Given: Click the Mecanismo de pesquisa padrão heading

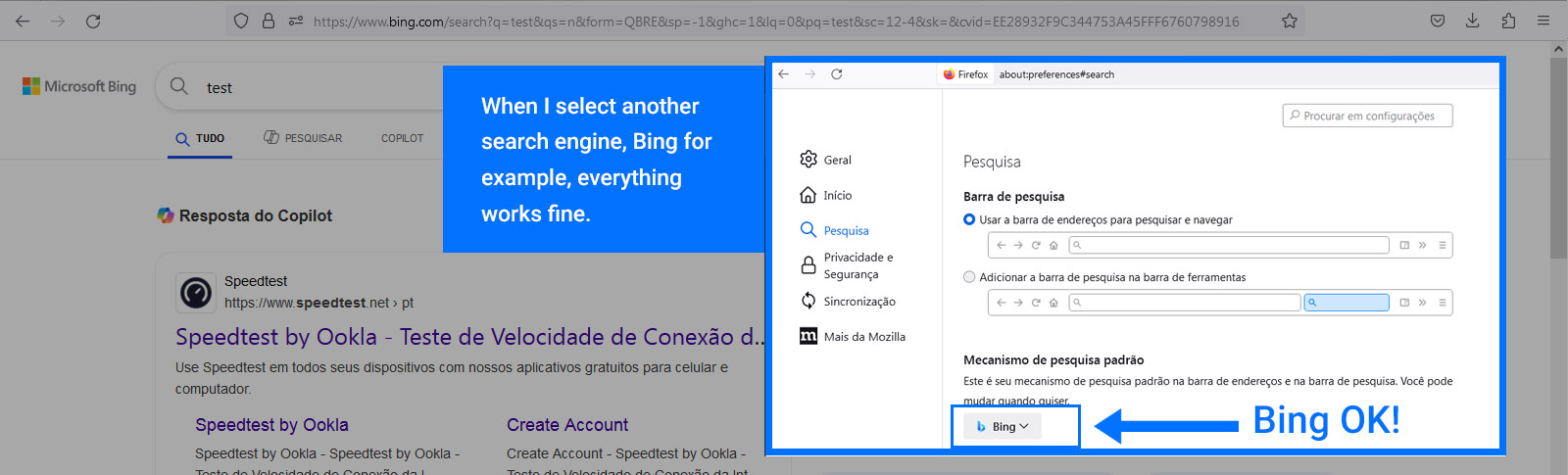Looking at the screenshot, I should click(x=1053, y=359).
